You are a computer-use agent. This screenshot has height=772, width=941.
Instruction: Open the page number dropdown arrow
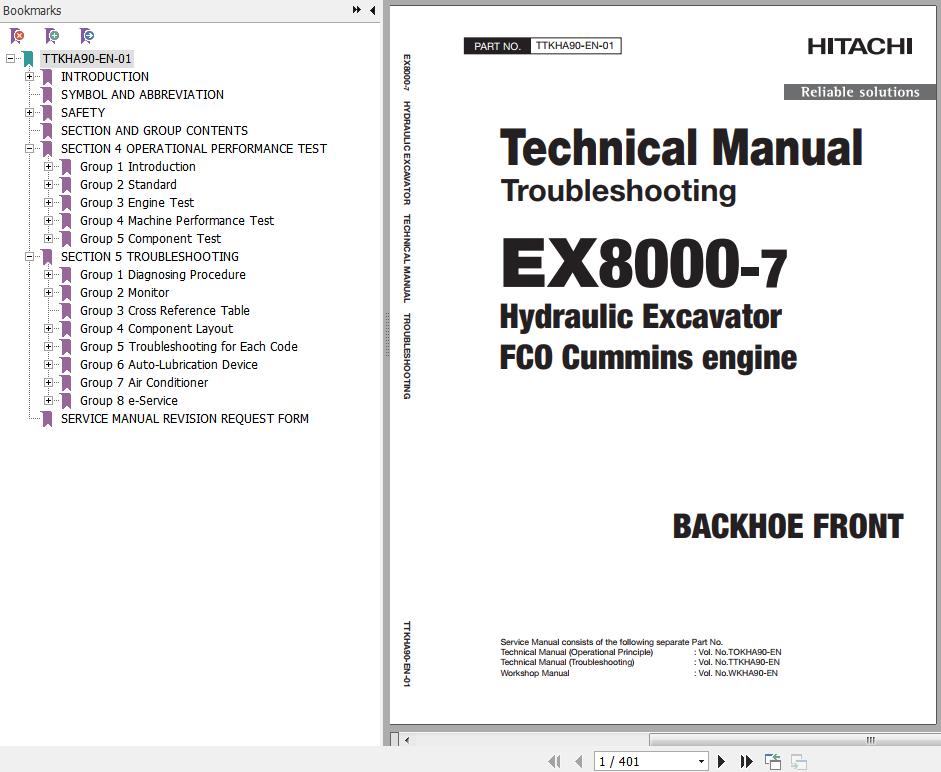[x=701, y=762]
